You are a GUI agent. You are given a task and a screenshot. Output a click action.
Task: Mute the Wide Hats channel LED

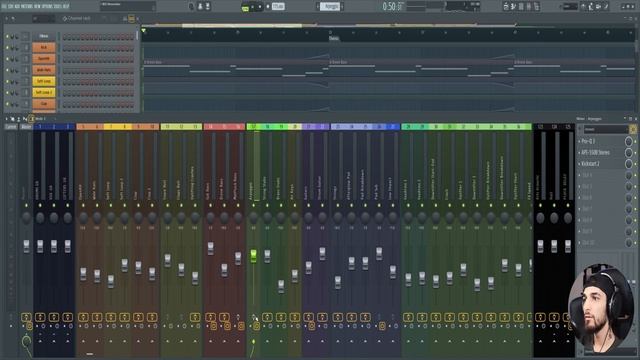point(7,70)
